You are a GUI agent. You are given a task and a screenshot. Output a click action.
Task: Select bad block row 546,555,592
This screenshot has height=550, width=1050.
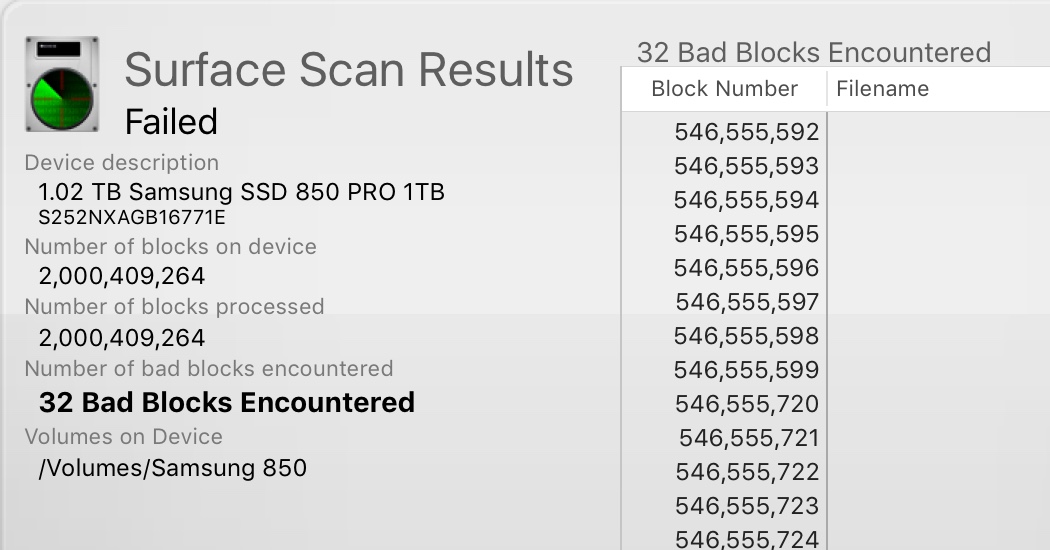click(746, 132)
